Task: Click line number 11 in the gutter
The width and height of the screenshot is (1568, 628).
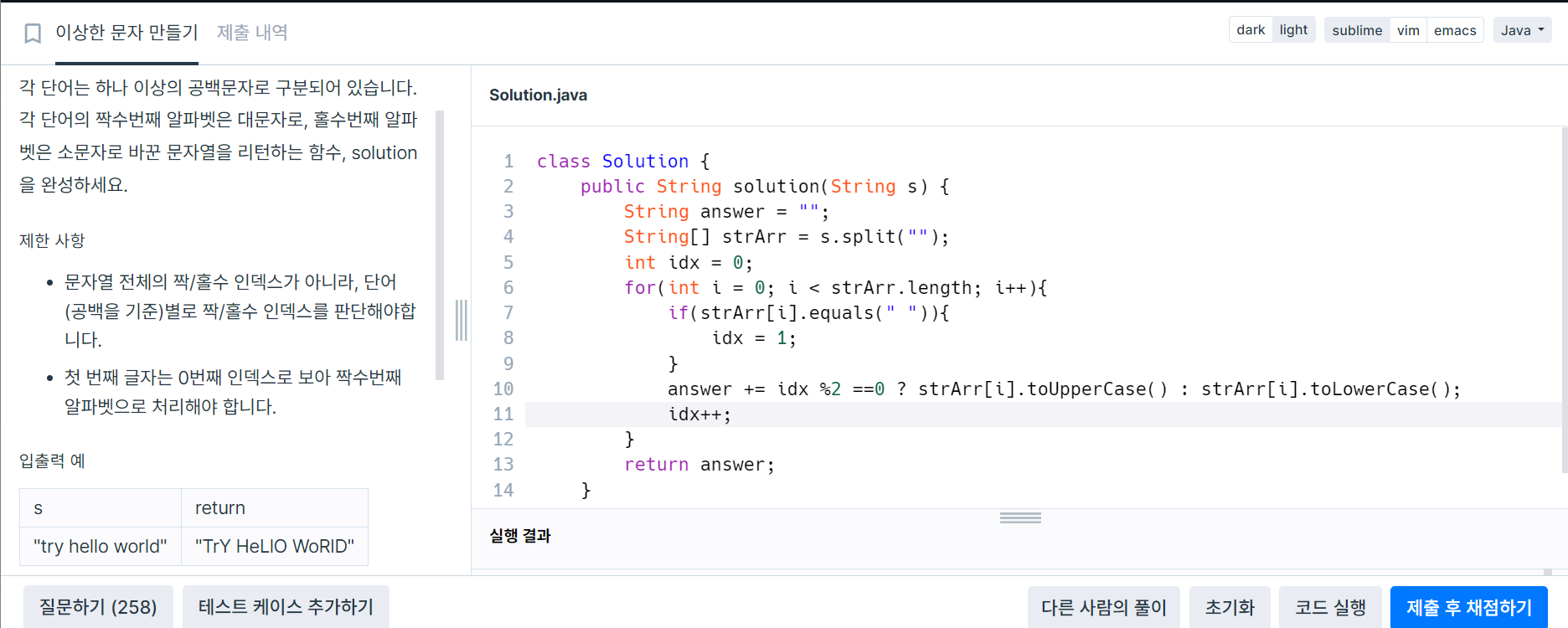Action: coord(503,414)
